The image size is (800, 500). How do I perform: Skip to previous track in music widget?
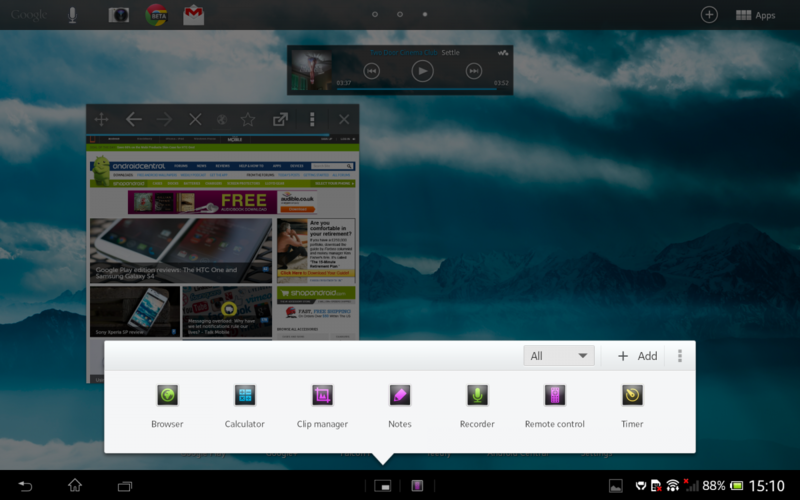coord(371,71)
